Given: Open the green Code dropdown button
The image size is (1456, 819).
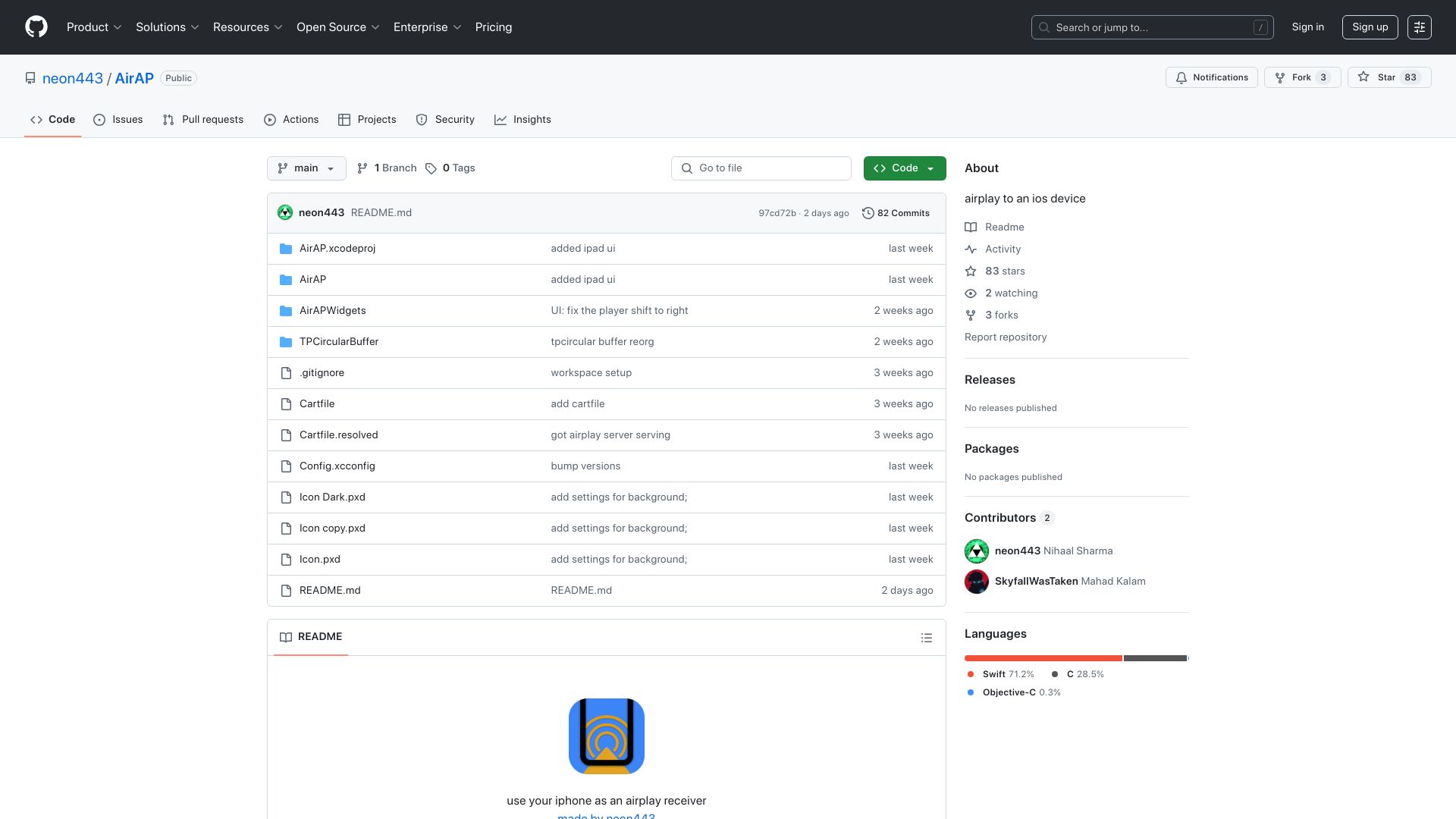Looking at the screenshot, I should coord(905,168).
